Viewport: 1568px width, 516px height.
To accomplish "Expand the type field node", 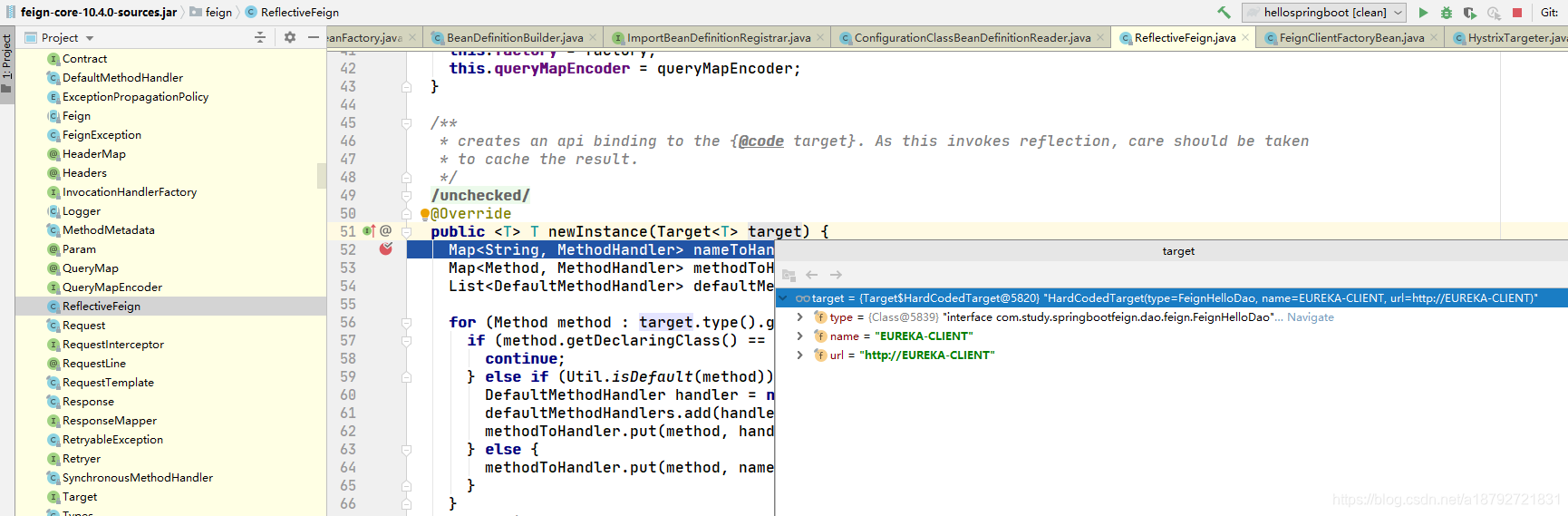I will [x=799, y=317].
